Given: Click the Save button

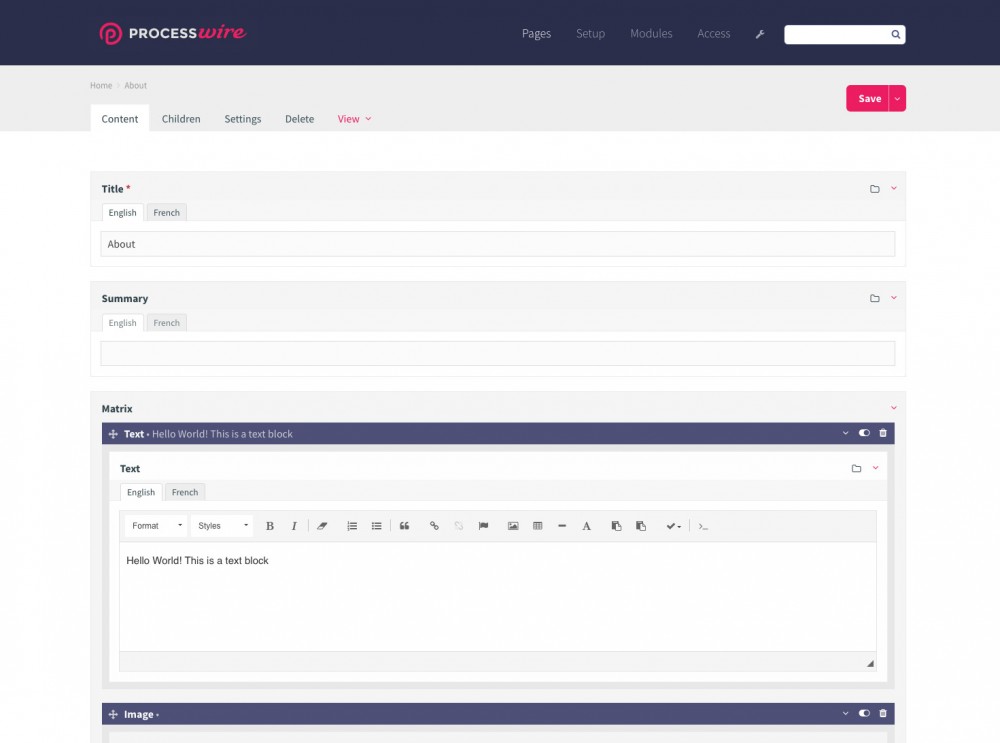Looking at the screenshot, I should [x=868, y=98].
